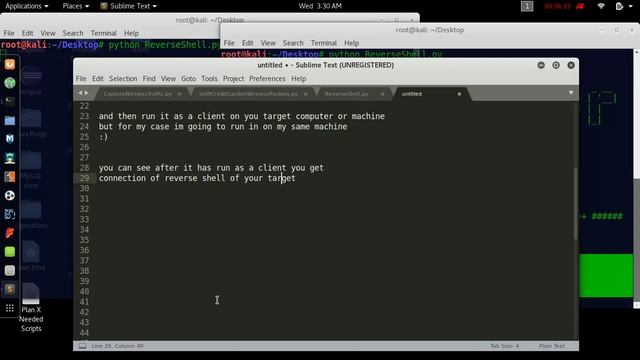Open the clock calendar Wed 3:30 AM
The image size is (640, 360).
pyautogui.click(x=320, y=6)
